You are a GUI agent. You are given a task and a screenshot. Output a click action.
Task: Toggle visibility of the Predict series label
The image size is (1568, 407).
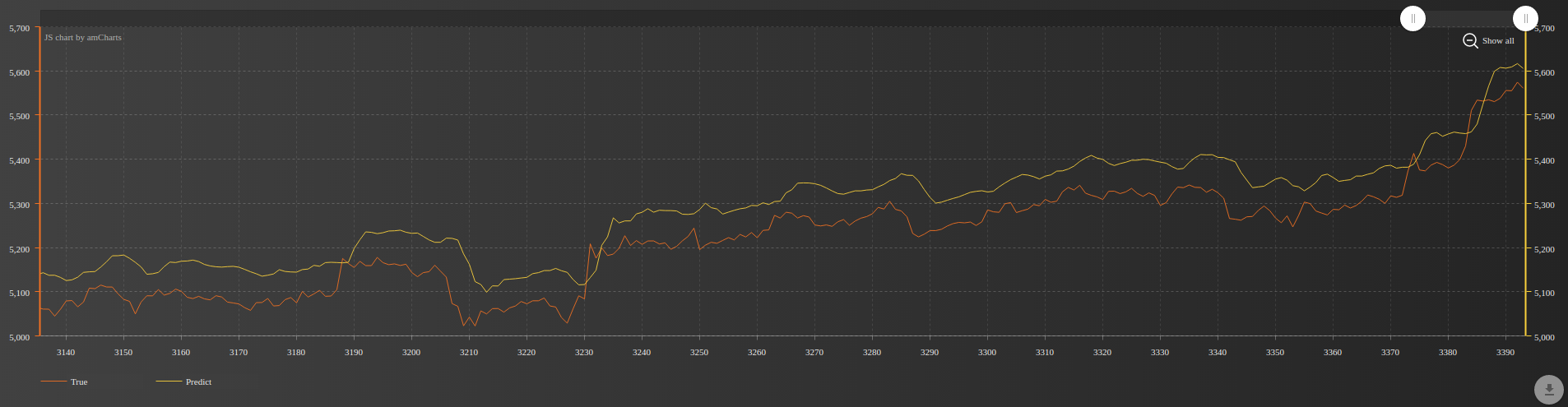click(x=198, y=382)
